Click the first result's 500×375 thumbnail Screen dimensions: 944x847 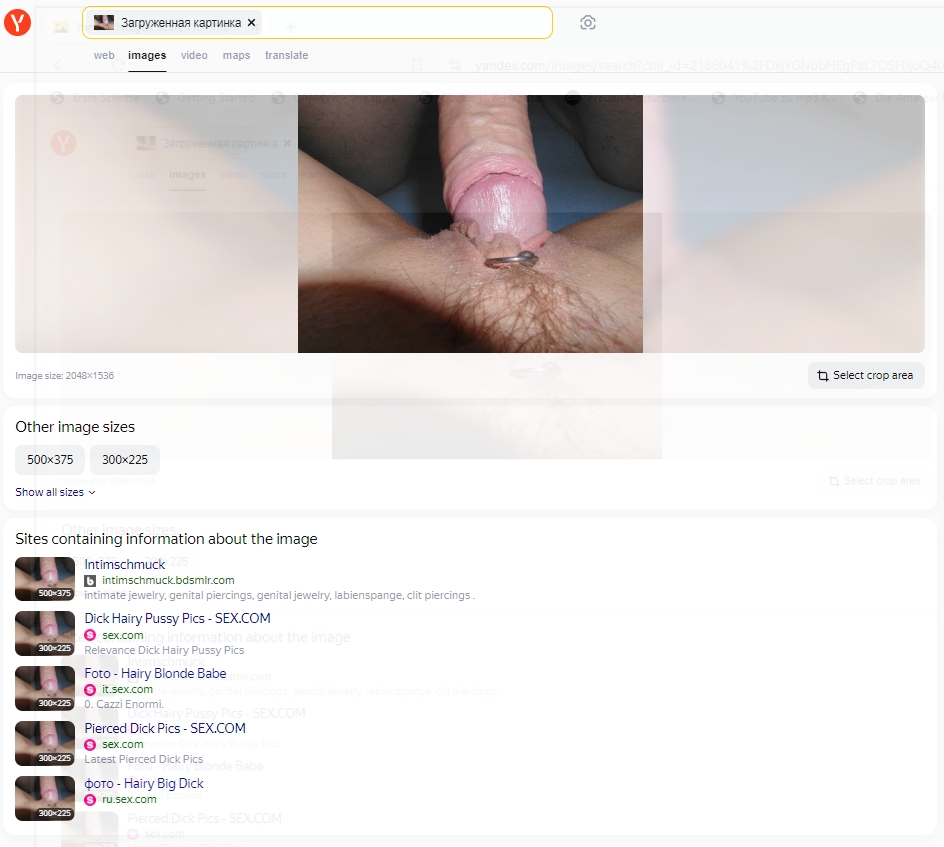point(45,579)
